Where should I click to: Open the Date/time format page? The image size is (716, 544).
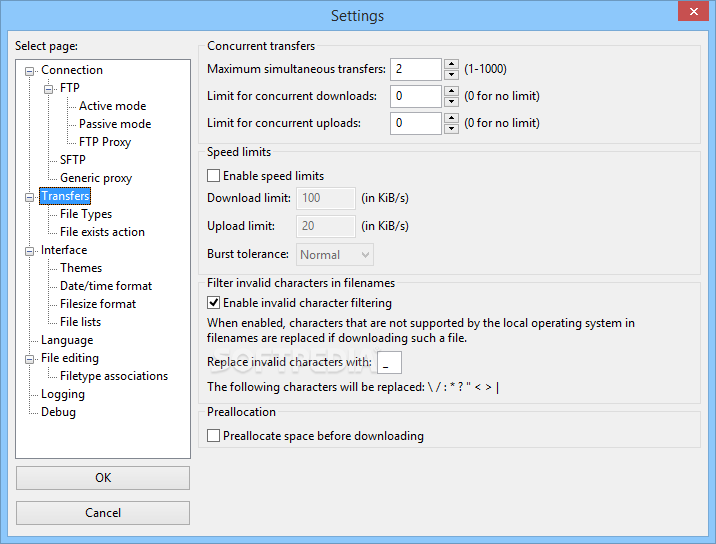pos(106,286)
